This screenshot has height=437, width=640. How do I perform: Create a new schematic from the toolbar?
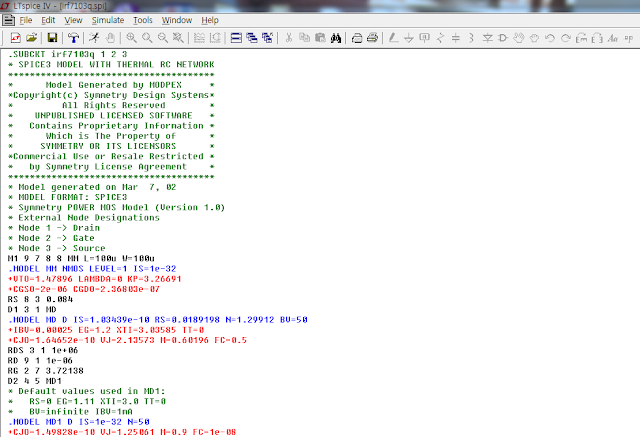pyautogui.click(x=16, y=38)
